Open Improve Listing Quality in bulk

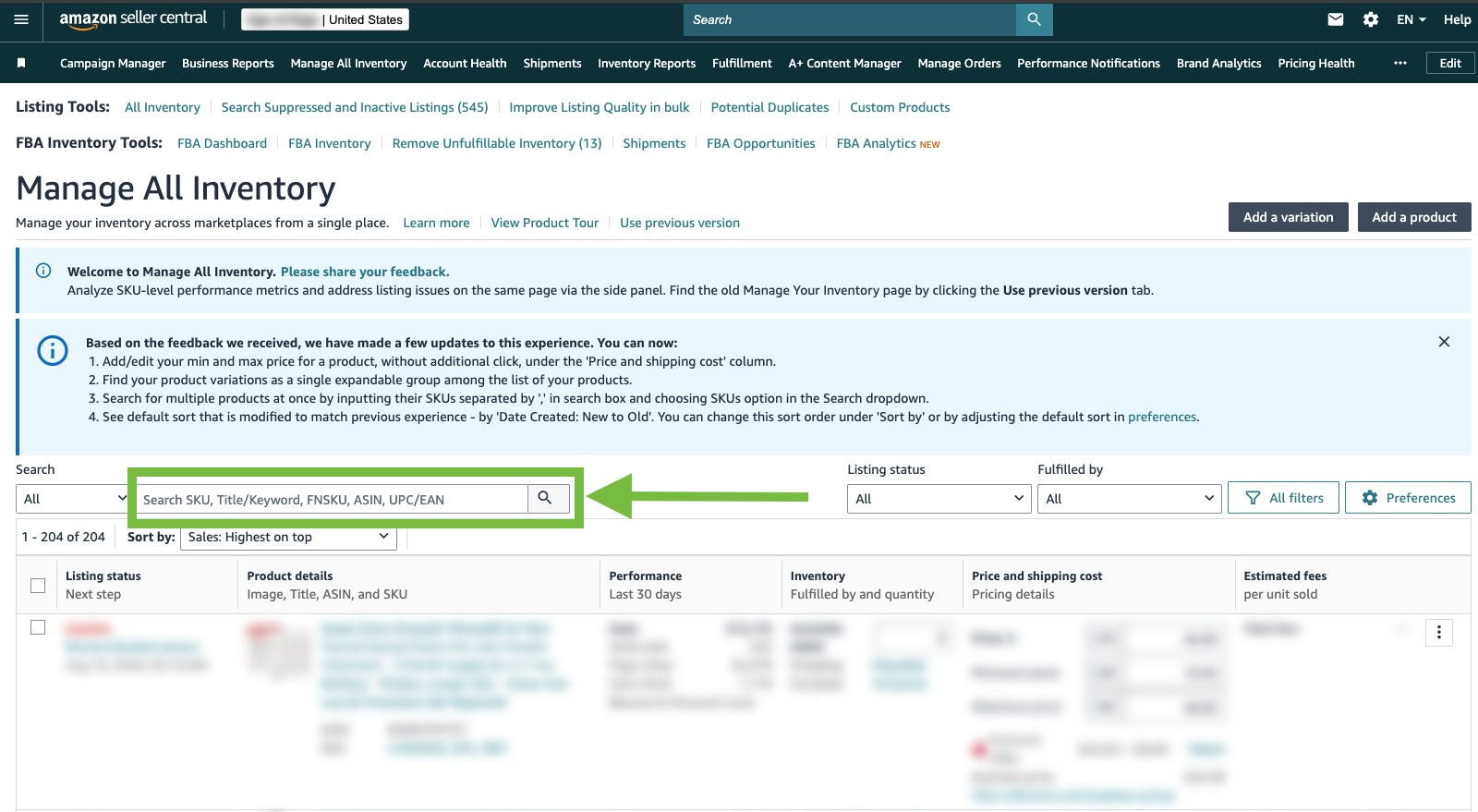[600, 107]
